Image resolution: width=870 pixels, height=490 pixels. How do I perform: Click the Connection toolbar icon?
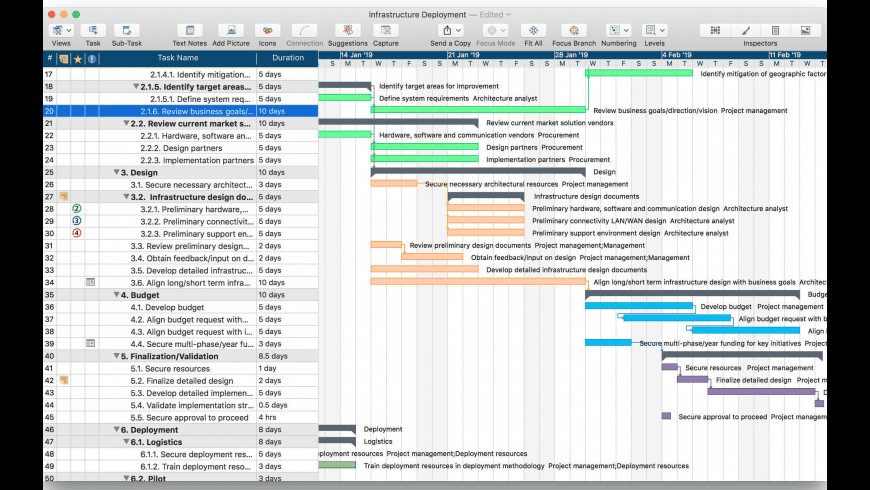click(304, 31)
